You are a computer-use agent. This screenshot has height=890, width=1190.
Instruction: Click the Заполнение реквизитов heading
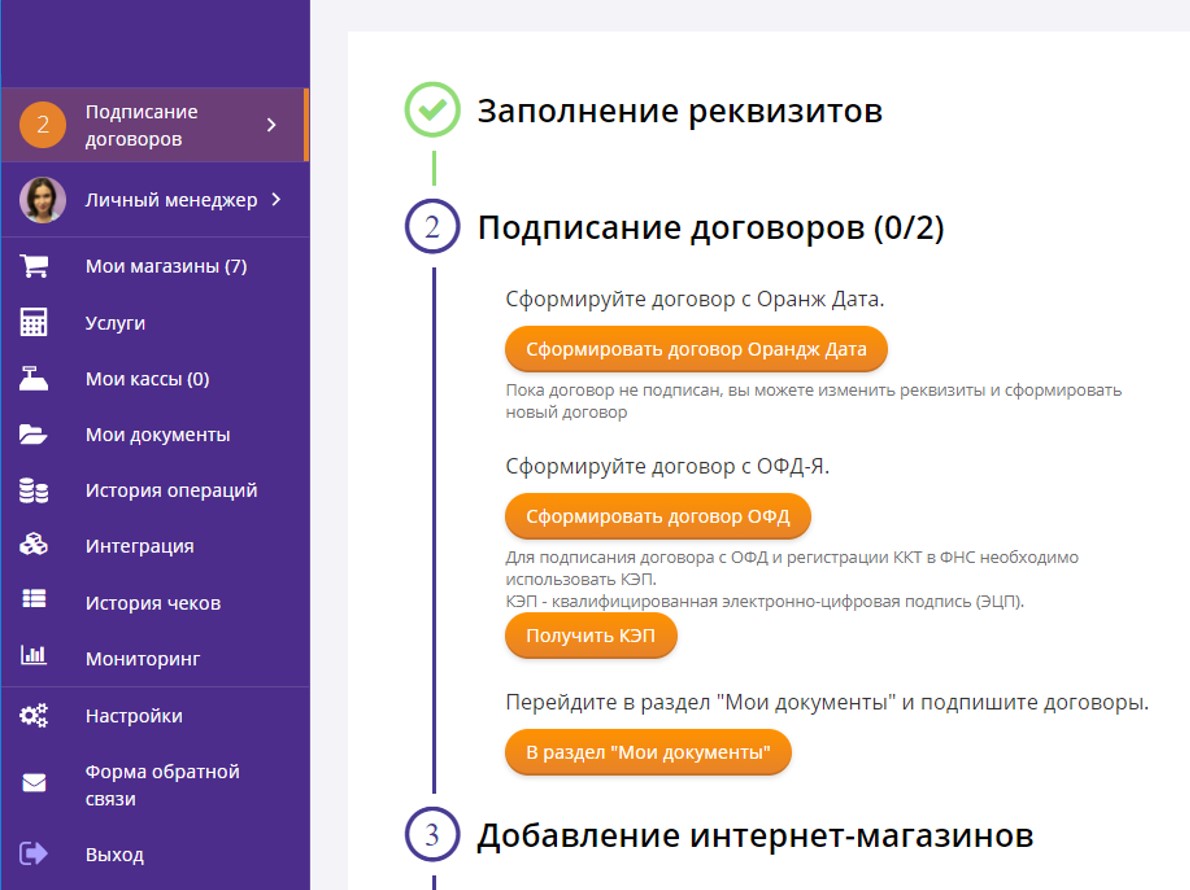[x=680, y=111]
